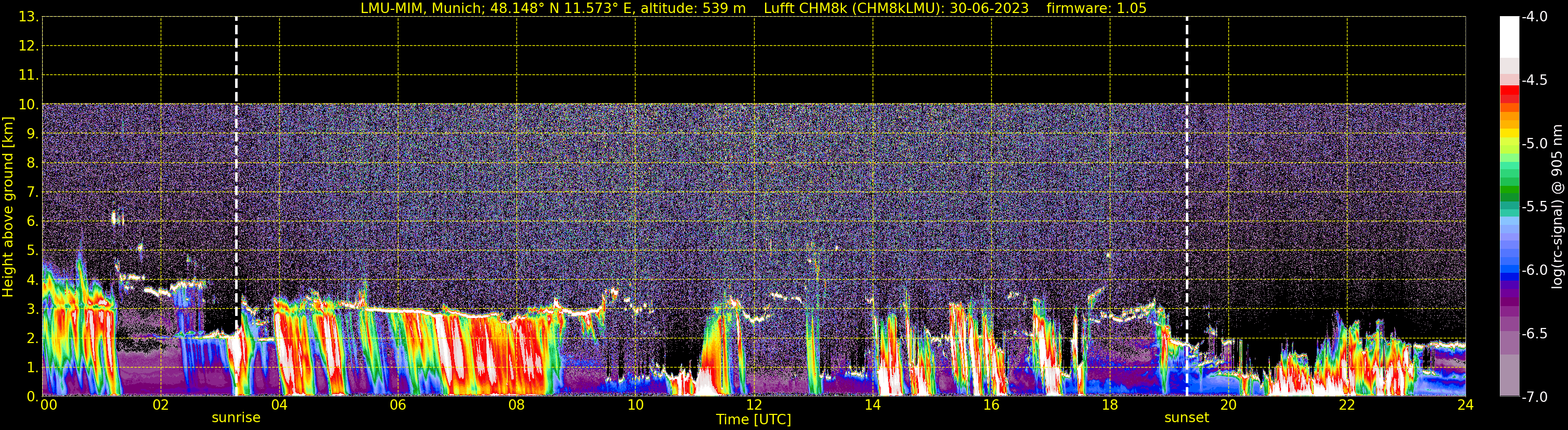Click the "11." tick label on the height axis

[x=29, y=75]
